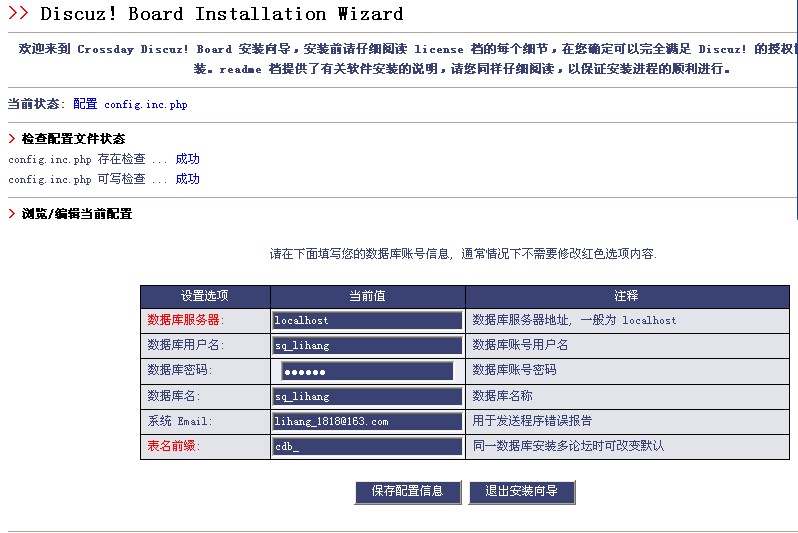The width and height of the screenshot is (798, 533).
Task: Click the note 数据库服务器地址, 一般为 localhost
Action: click(x=574, y=320)
